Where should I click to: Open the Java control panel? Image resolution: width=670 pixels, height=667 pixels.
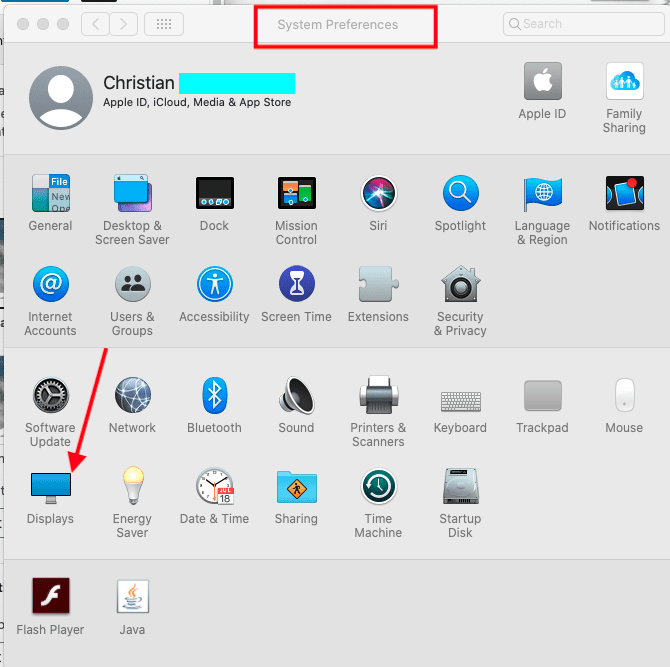132,598
